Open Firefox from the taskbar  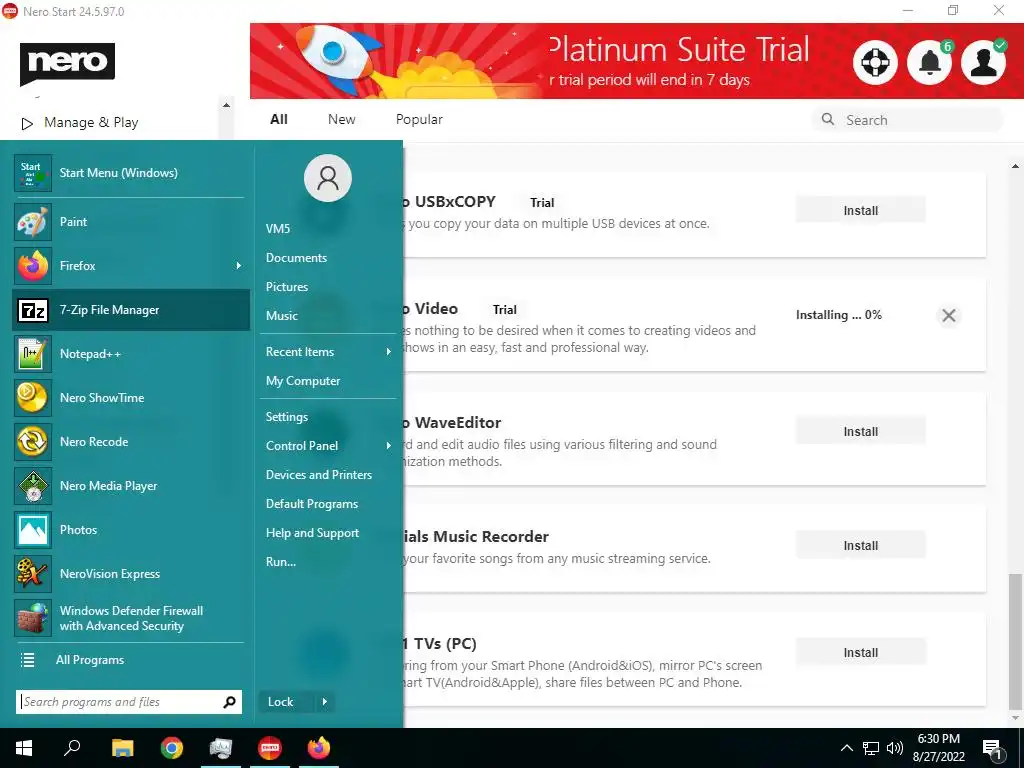point(319,748)
